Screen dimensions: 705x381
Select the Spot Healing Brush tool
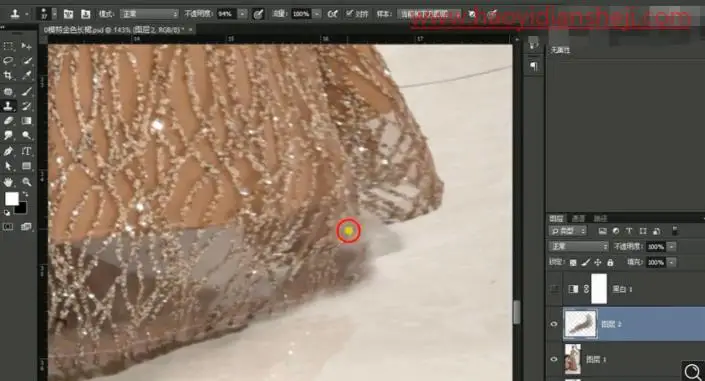(8, 92)
